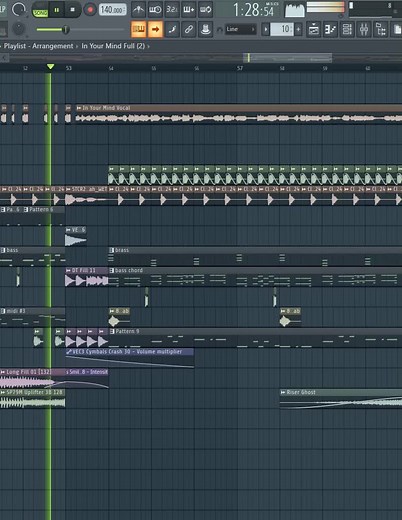This screenshot has height=520, width=402.
Task: Stop the song playback
Action: tap(72, 10)
